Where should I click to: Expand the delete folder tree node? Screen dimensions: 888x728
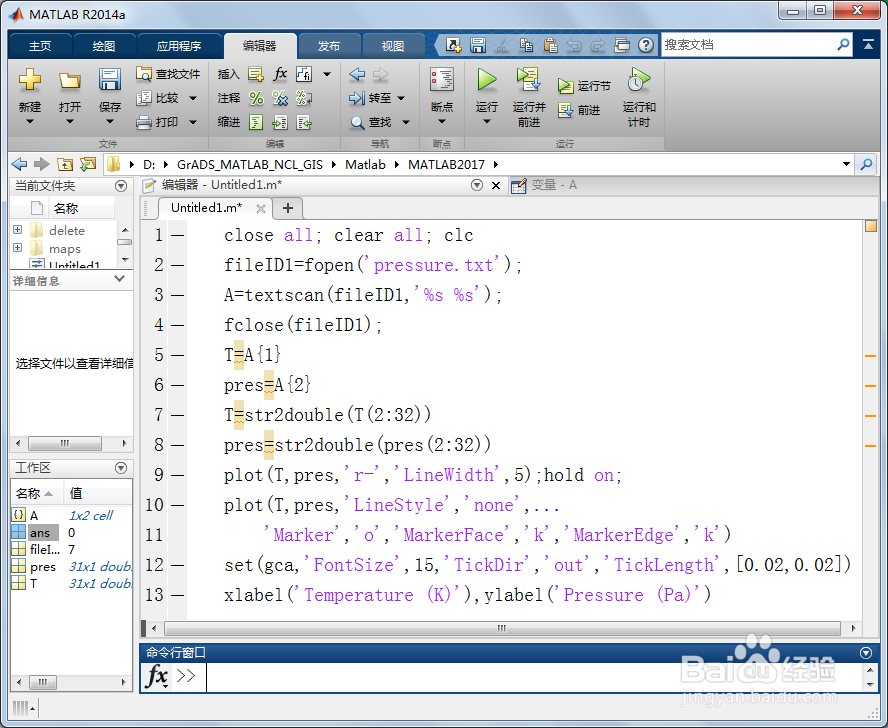[18, 229]
